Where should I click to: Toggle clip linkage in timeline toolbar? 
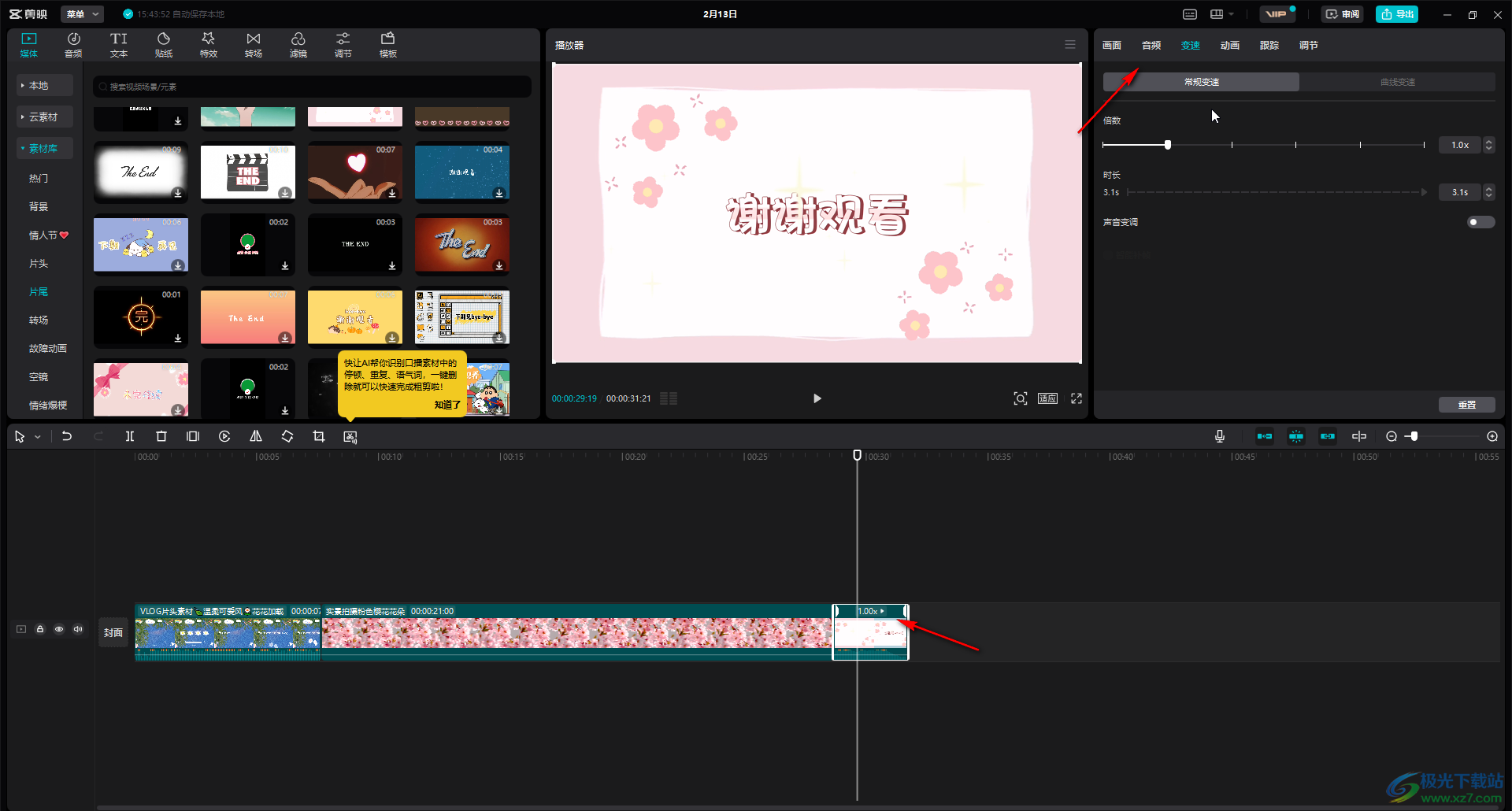pos(1328,436)
